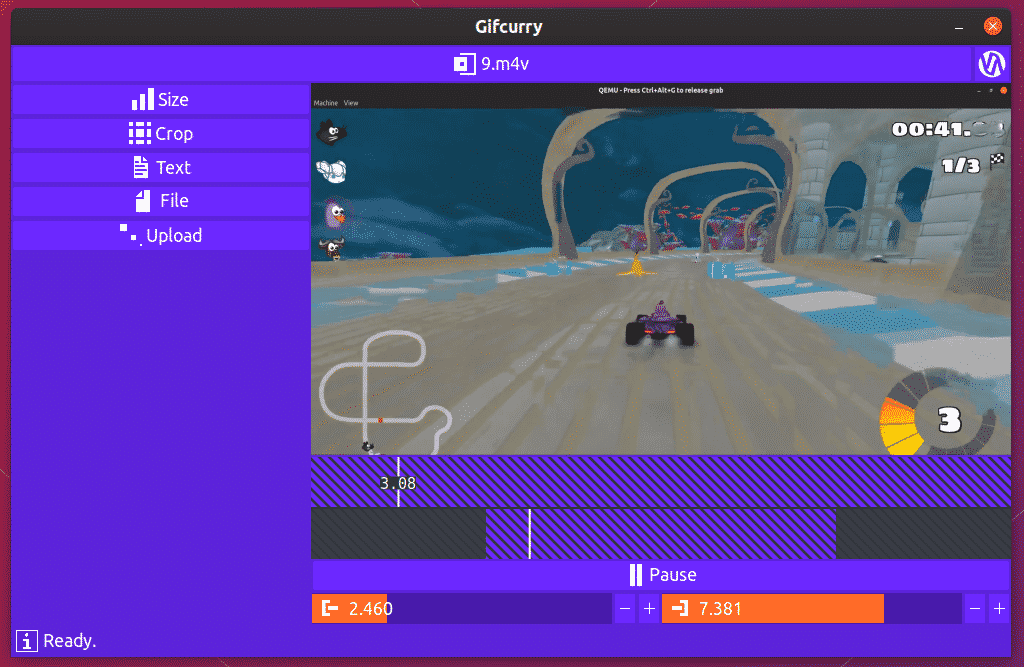Screen dimensions: 1024x667
Task: Open the Text overlay section
Action: [160, 167]
